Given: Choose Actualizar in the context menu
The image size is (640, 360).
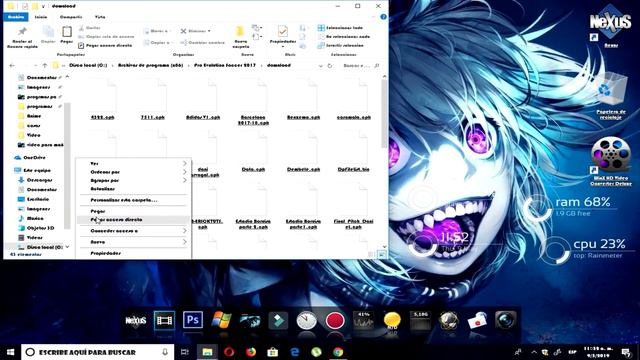Looking at the screenshot, I should click(x=133, y=189).
